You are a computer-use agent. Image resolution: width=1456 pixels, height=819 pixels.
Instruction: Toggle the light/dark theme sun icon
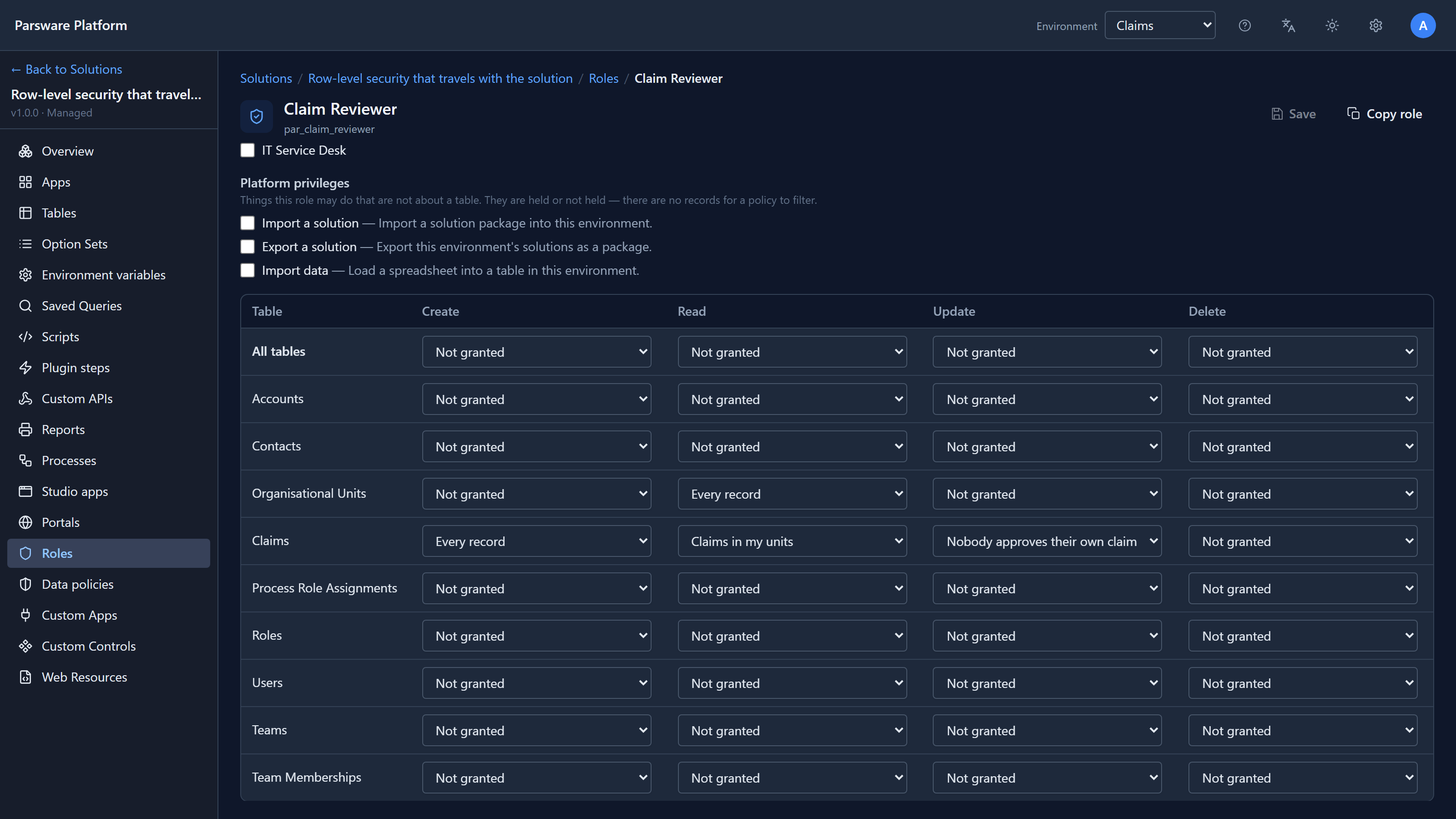click(x=1332, y=25)
